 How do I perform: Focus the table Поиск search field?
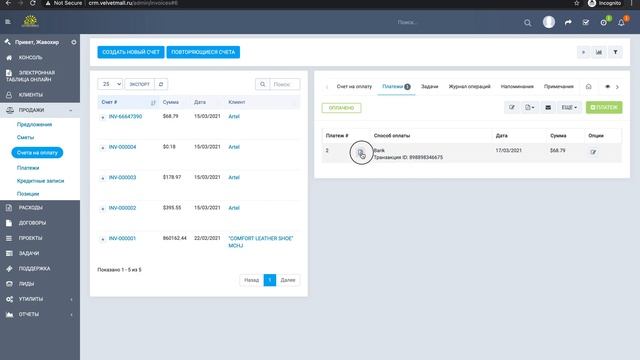click(285, 84)
